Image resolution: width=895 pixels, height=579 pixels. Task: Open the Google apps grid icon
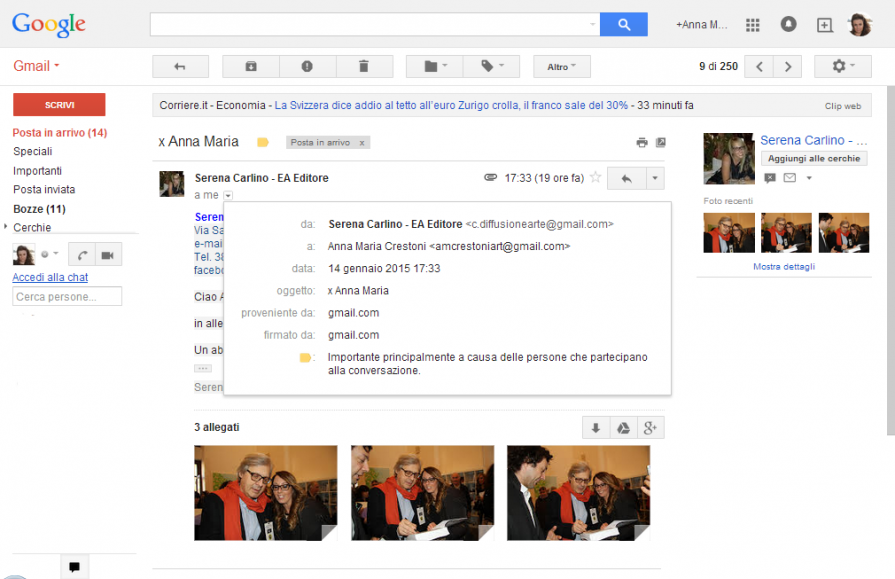753,25
